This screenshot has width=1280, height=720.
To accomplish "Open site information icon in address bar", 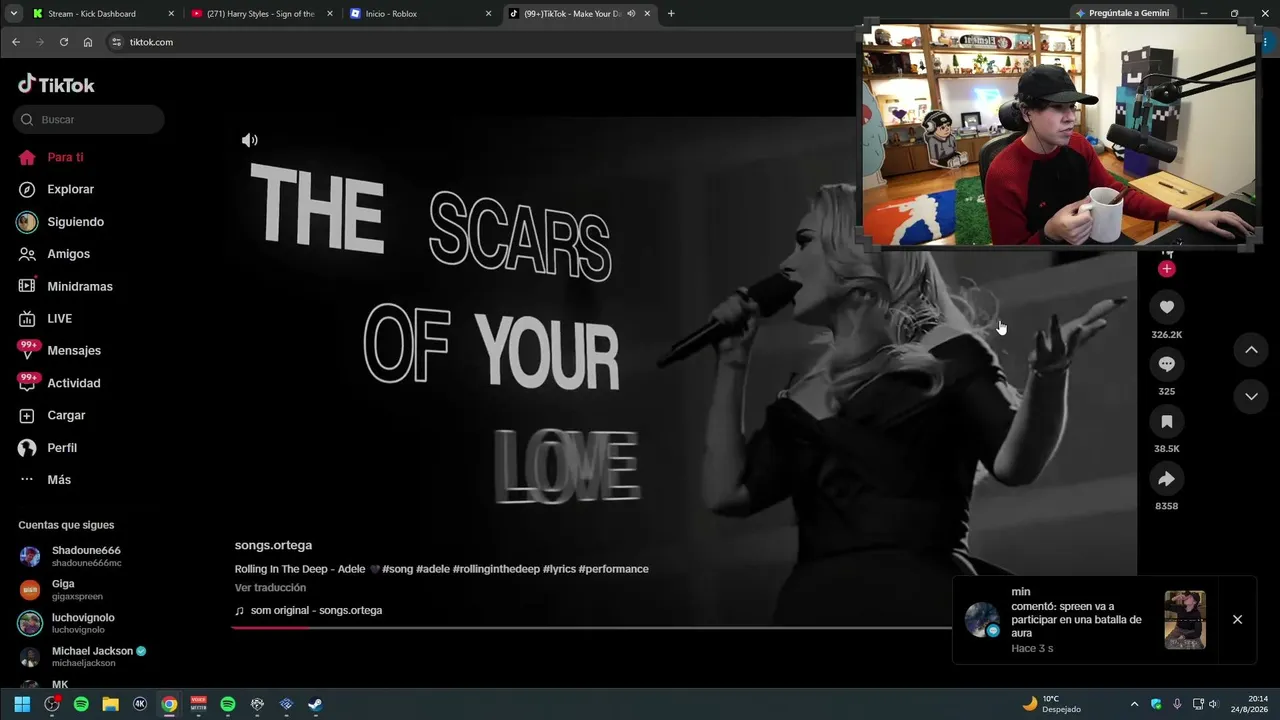I will 116,42.
